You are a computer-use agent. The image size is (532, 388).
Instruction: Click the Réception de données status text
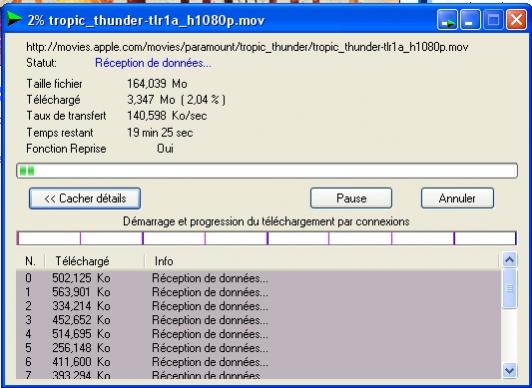pos(153,63)
